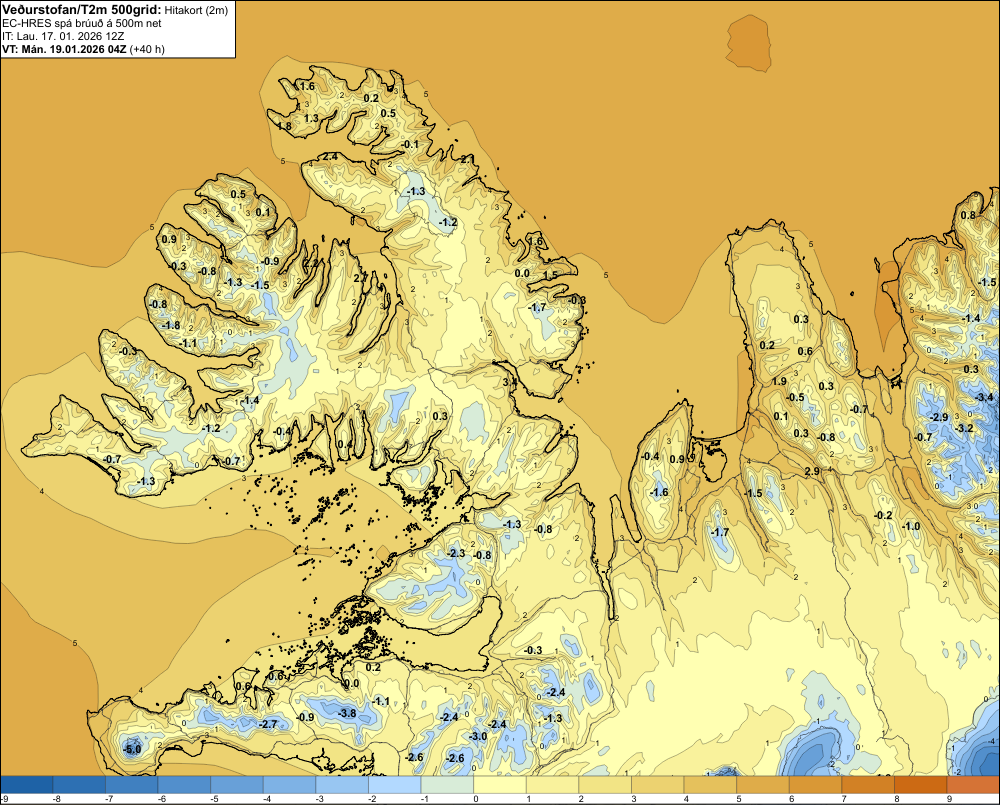Click the legend color between 8 and 9
Image resolution: width=1000 pixels, height=805 pixels.
click(920, 784)
